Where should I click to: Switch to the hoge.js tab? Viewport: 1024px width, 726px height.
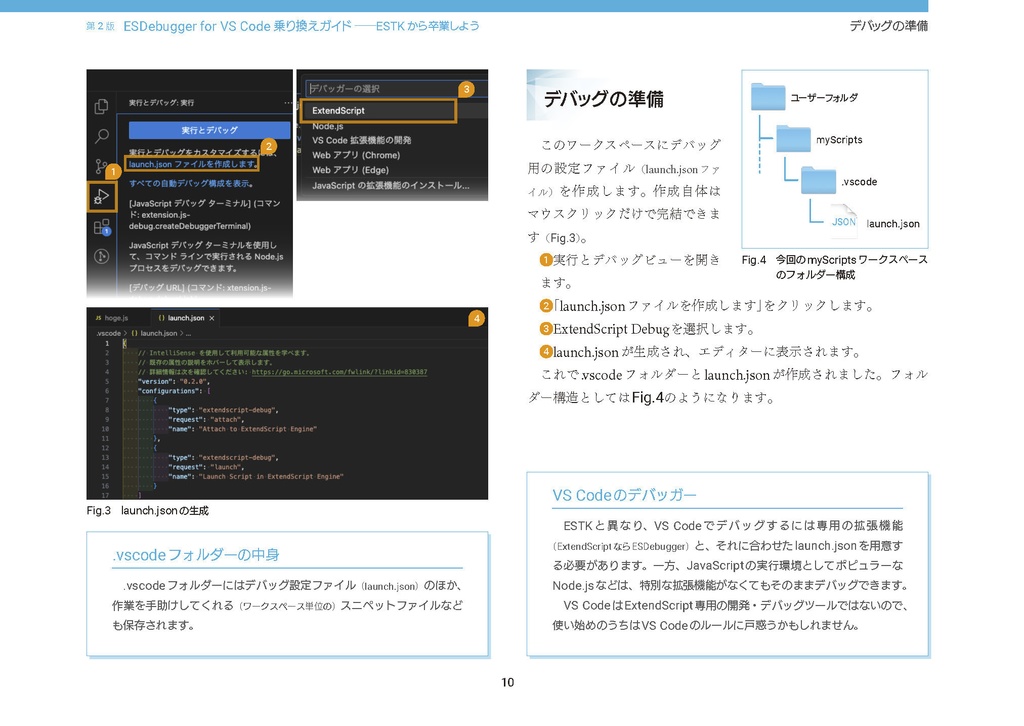coord(118,318)
